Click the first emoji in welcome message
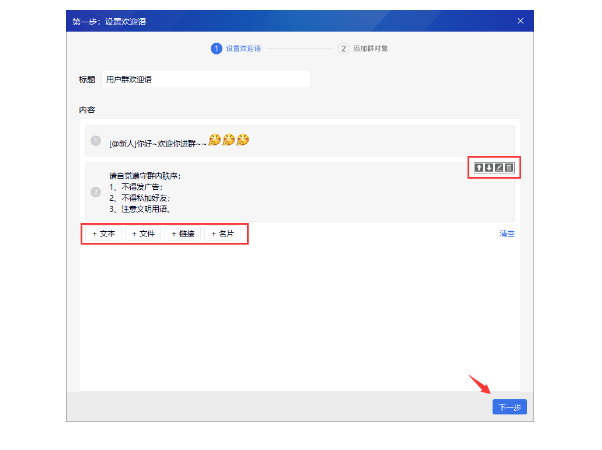 (x=215, y=140)
